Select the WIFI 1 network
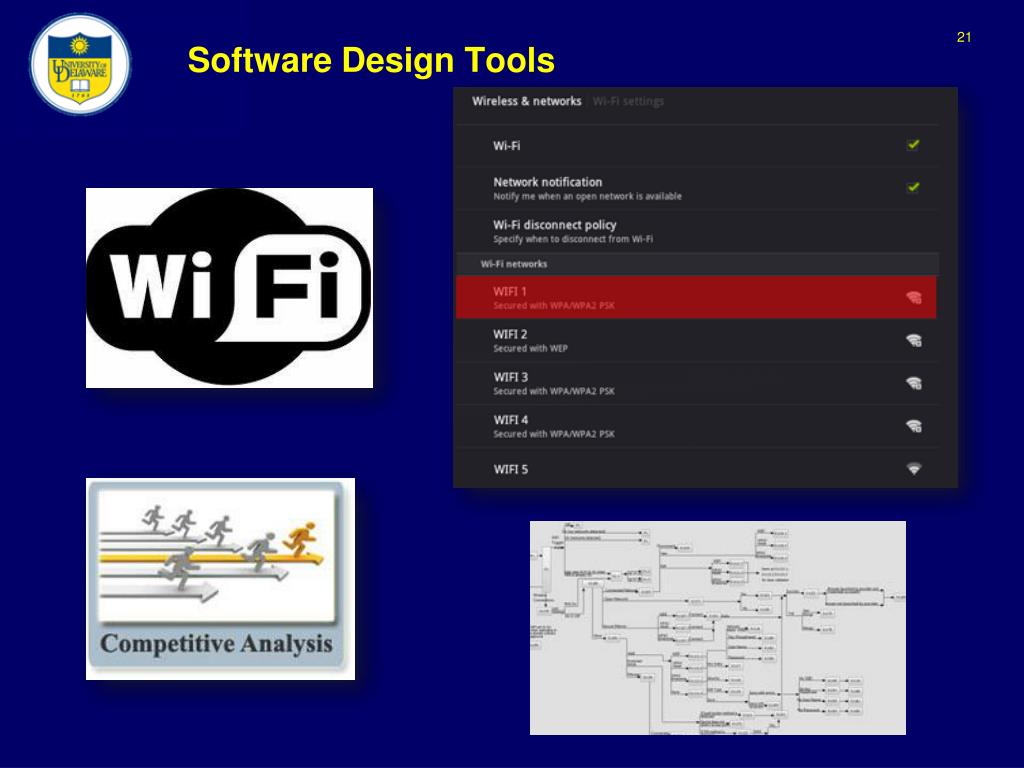1024x768 pixels. (696, 297)
